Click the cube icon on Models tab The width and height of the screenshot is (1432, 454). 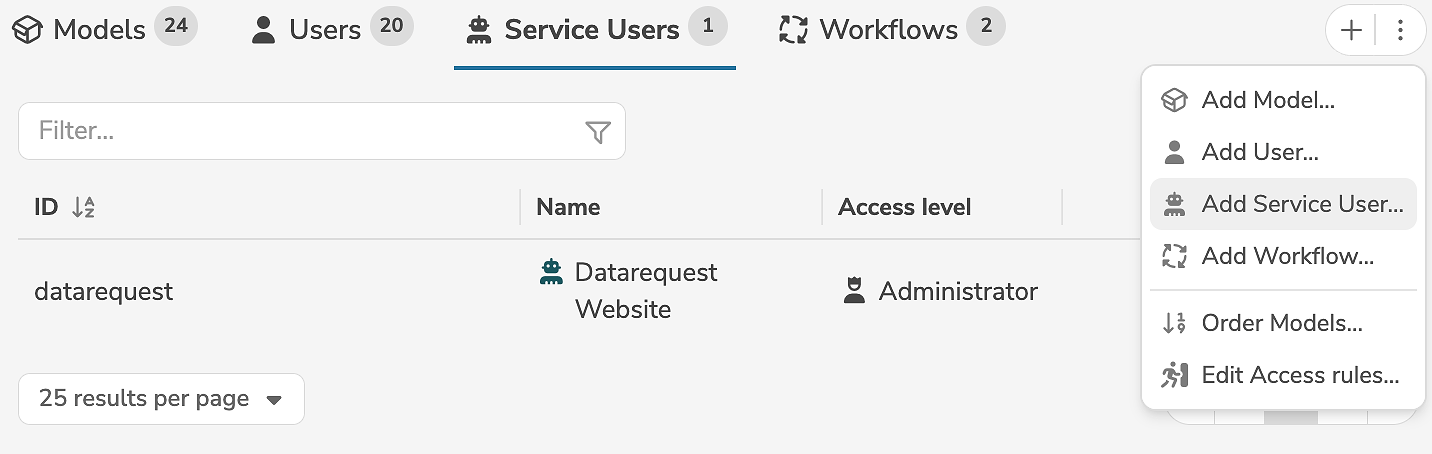click(27, 30)
